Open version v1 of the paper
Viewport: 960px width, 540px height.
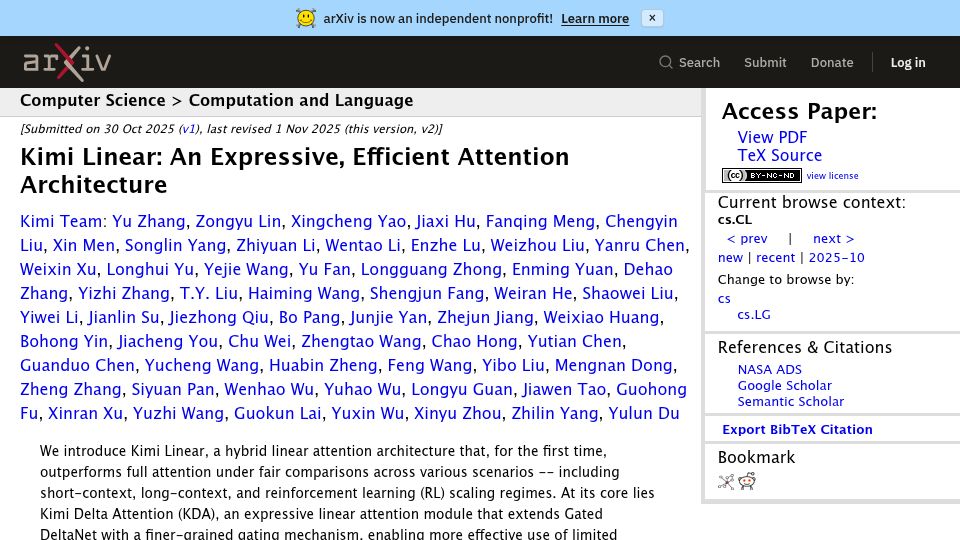(189, 129)
